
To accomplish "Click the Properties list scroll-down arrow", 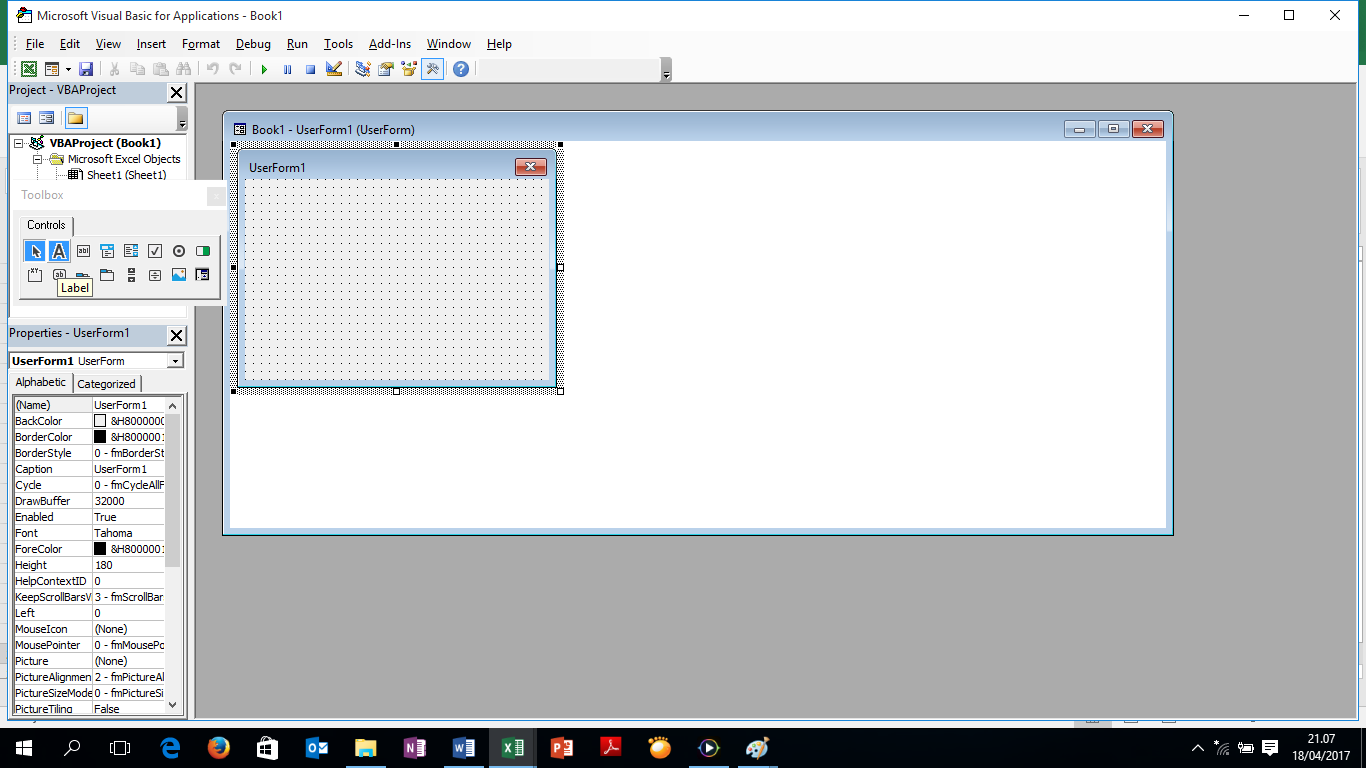I will (x=172, y=704).
